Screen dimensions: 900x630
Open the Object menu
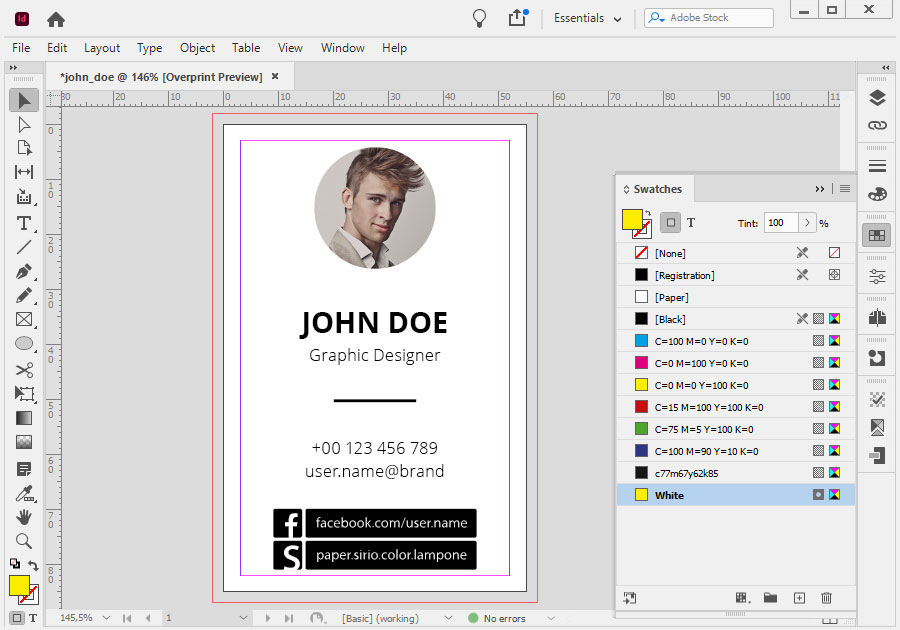(x=197, y=48)
